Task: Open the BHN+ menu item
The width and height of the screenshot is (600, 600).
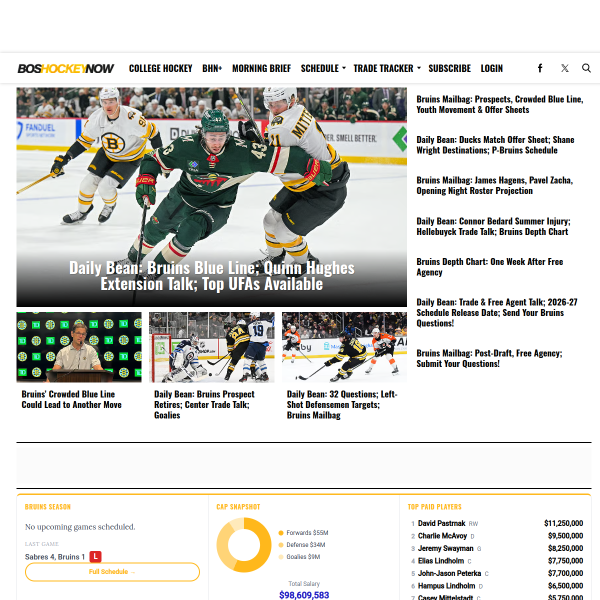Action: [x=212, y=68]
